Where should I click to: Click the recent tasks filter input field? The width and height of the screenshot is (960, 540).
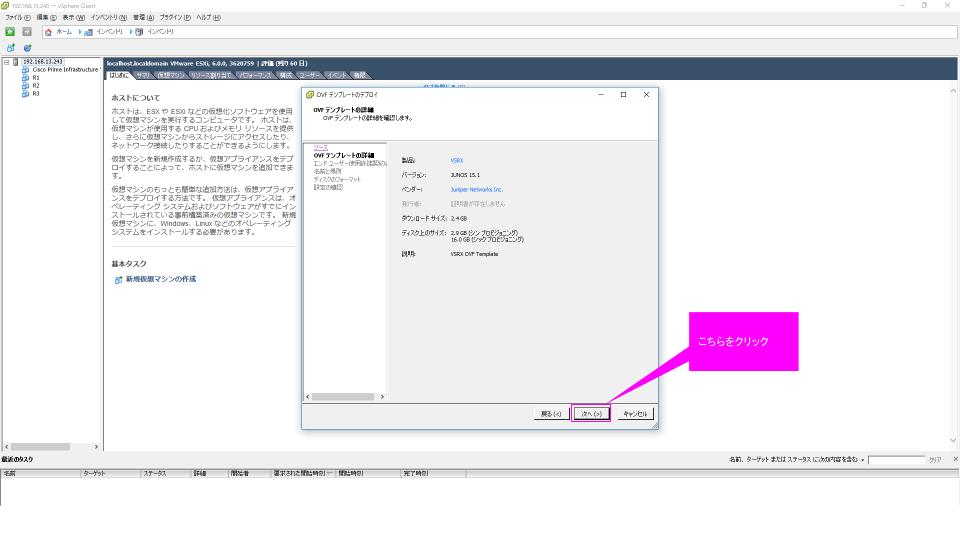(x=896, y=460)
